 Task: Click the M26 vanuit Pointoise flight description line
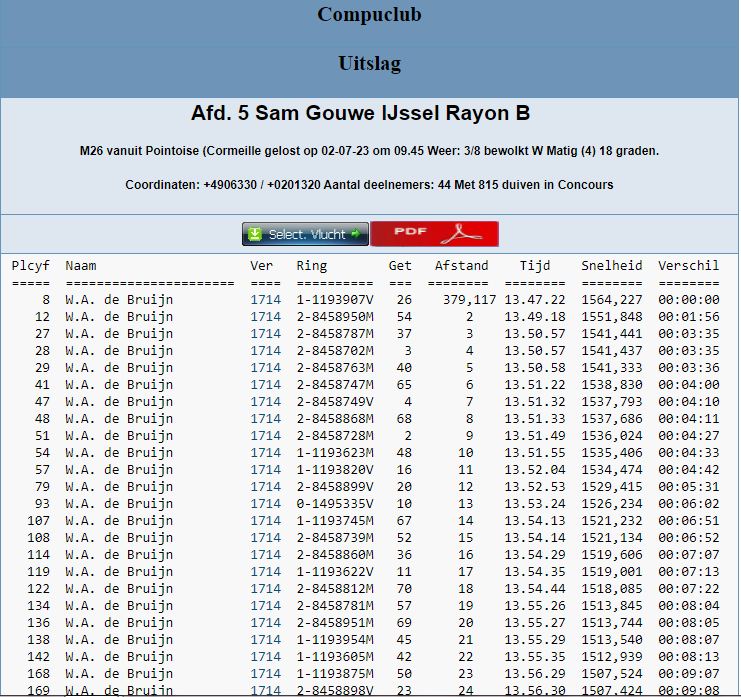369,151
